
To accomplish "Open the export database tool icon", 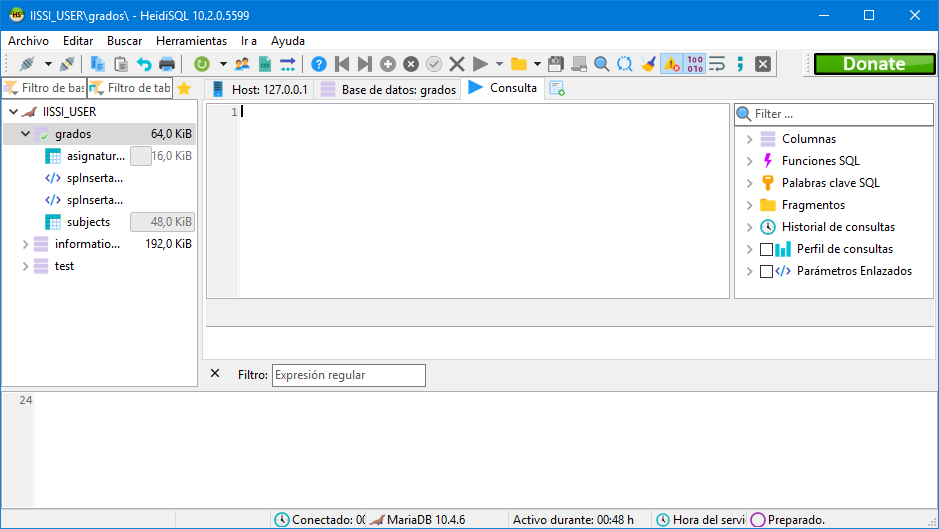I will pyautogui.click(x=287, y=64).
